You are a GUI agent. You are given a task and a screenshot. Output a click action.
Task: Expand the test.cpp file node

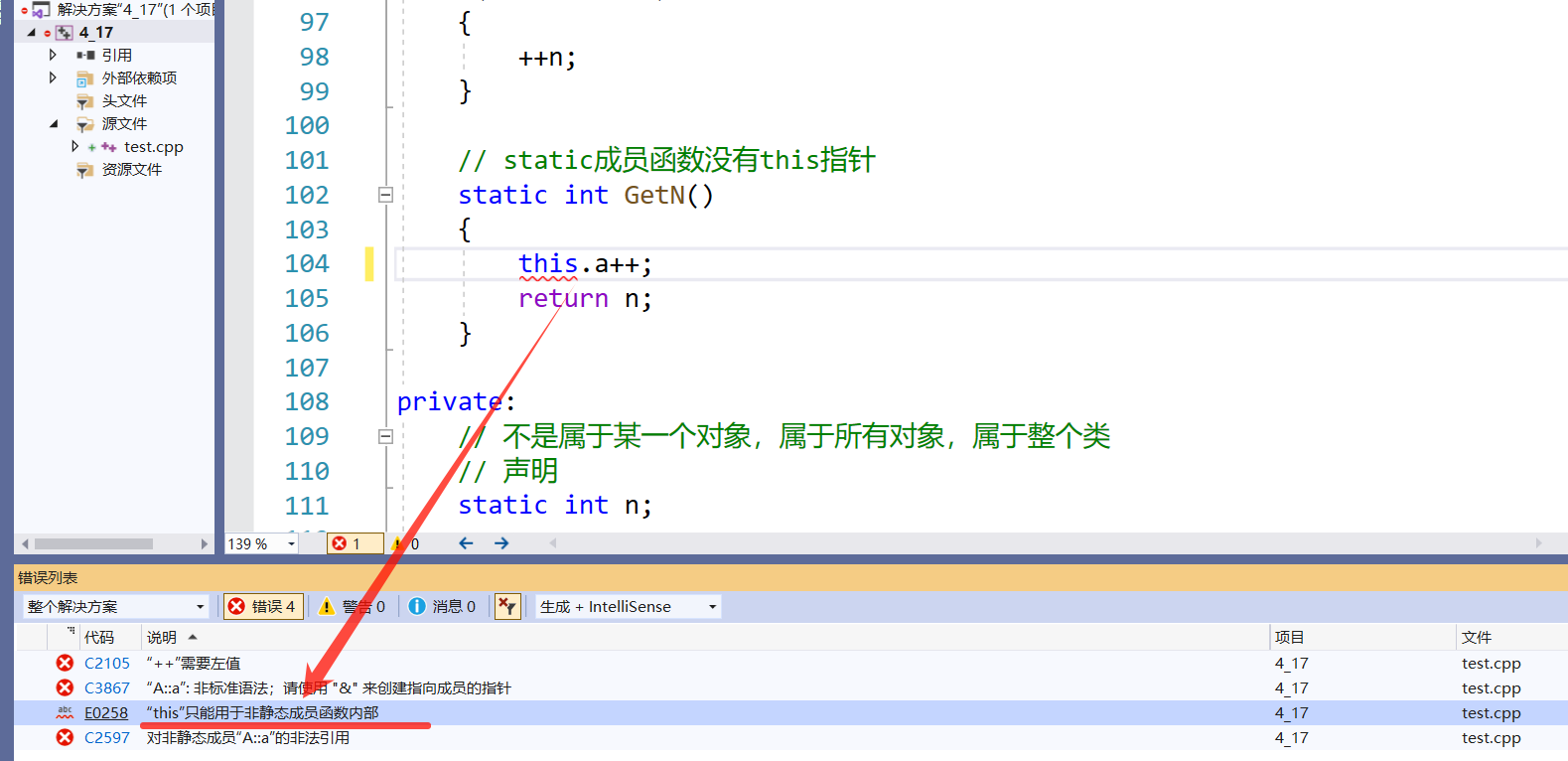(x=74, y=146)
